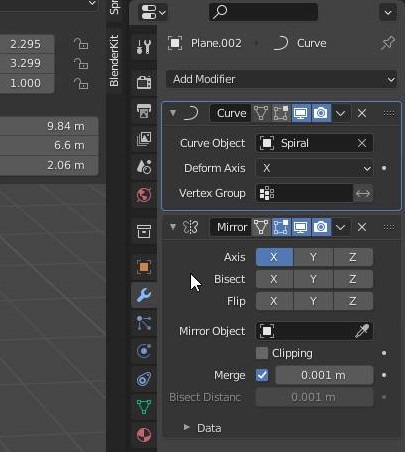Click the Merge distance 0.001 m field
The height and width of the screenshot is (452, 405).
click(324, 375)
